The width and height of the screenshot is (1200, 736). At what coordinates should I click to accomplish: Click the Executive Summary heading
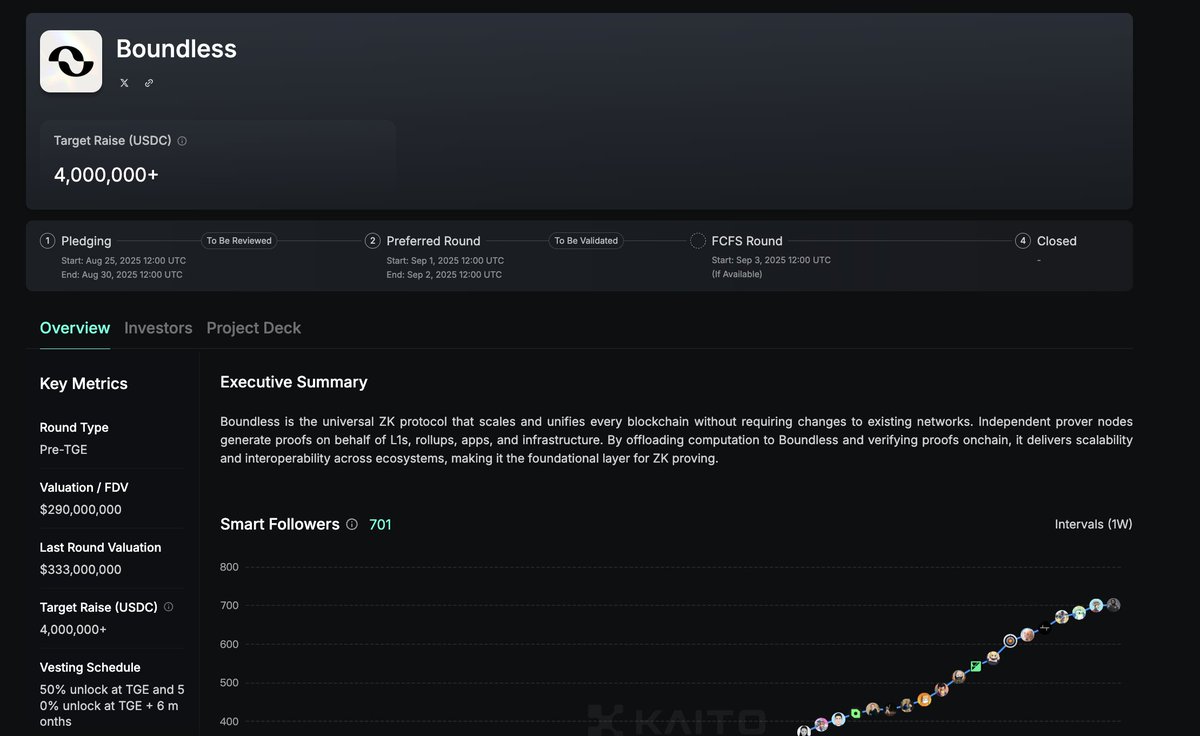(294, 382)
